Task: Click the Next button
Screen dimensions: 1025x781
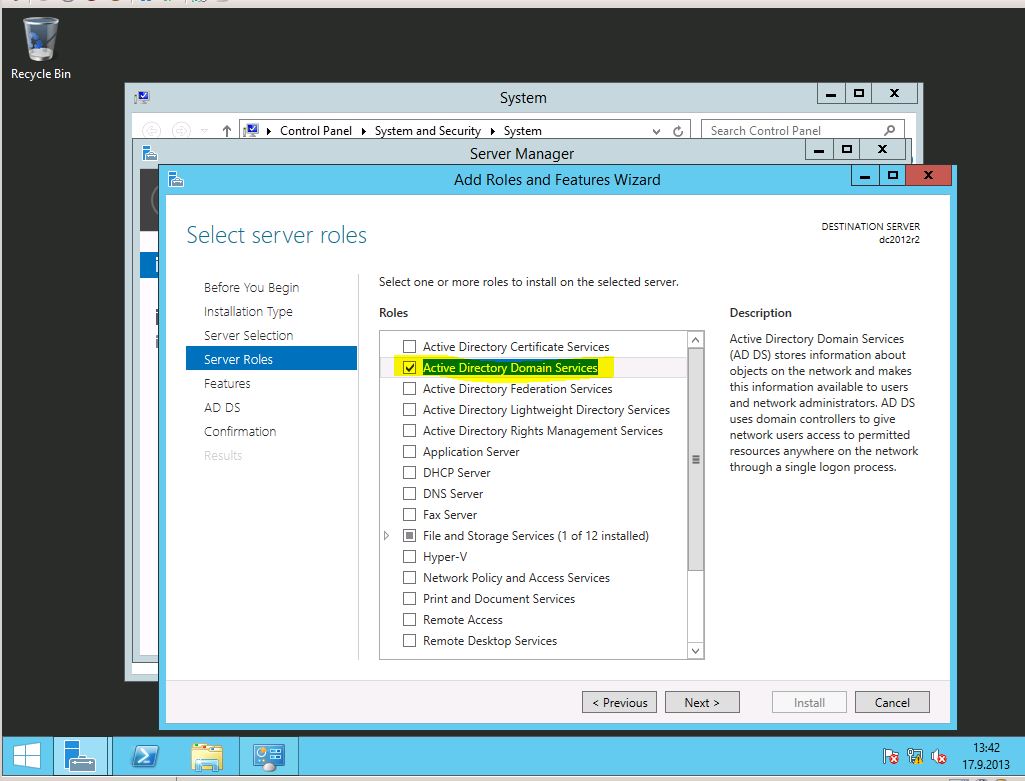Action: point(702,703)
